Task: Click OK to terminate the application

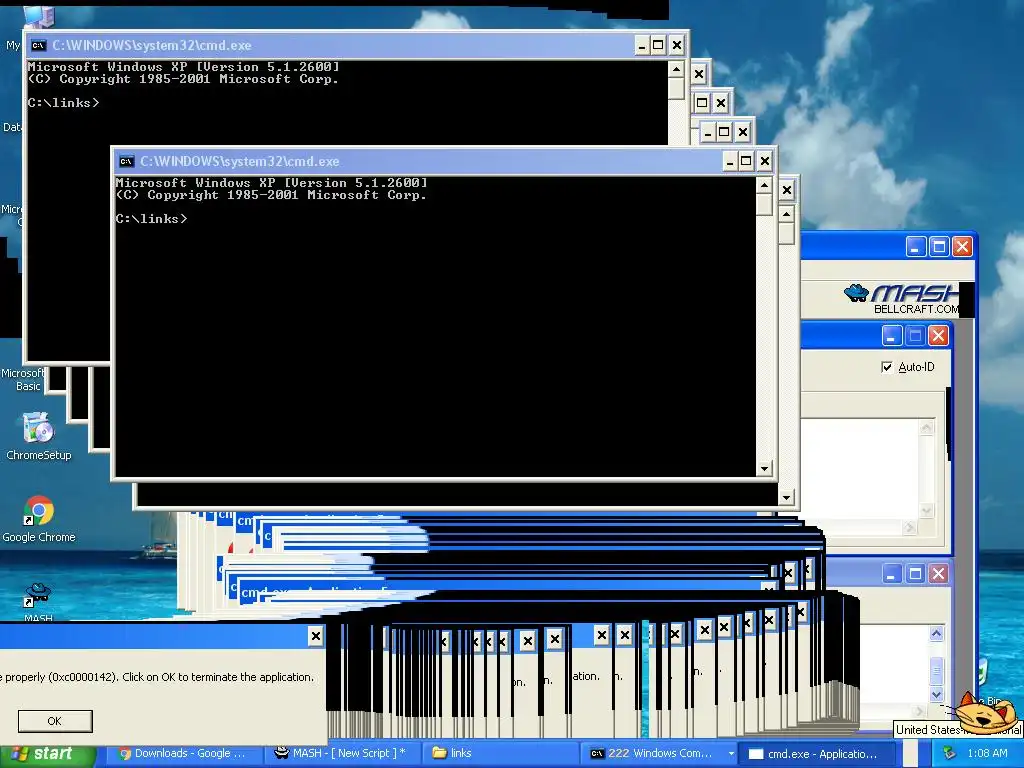Action: pyautogui.click(x=55, y=721)
